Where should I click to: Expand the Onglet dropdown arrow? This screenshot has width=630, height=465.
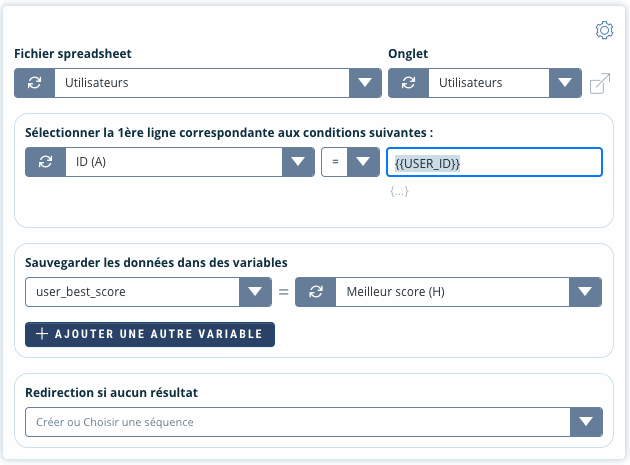(565, 83)
